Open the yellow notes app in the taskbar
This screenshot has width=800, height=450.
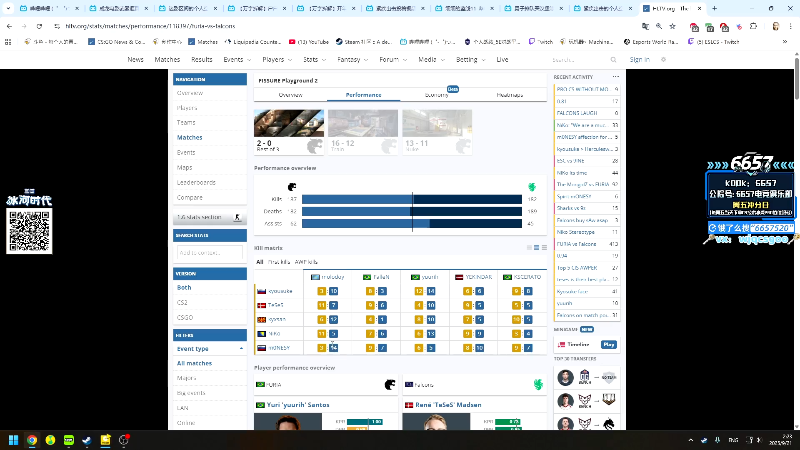point(105,440)
